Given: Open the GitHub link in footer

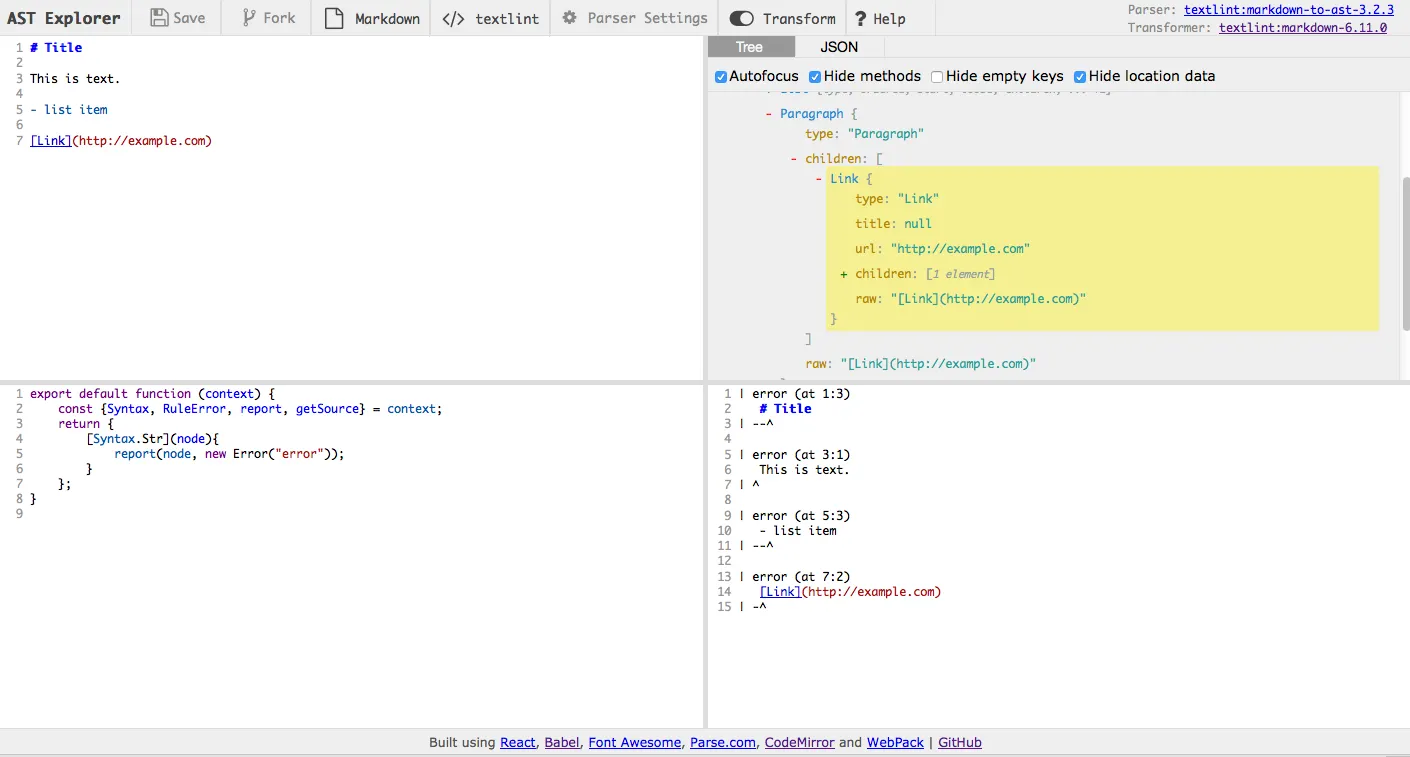Looking at the screenshot, I should click(959, 743).
